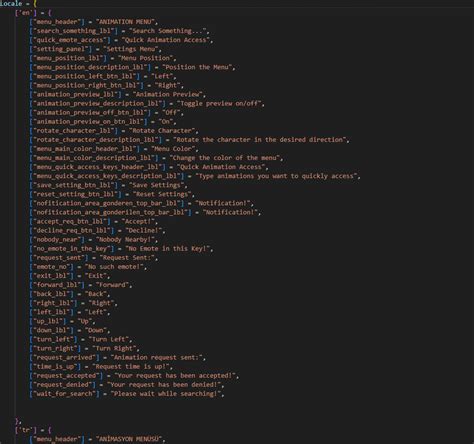
Task: Select the "search_something_lbl" key
Action: click(x=75, y=31)
